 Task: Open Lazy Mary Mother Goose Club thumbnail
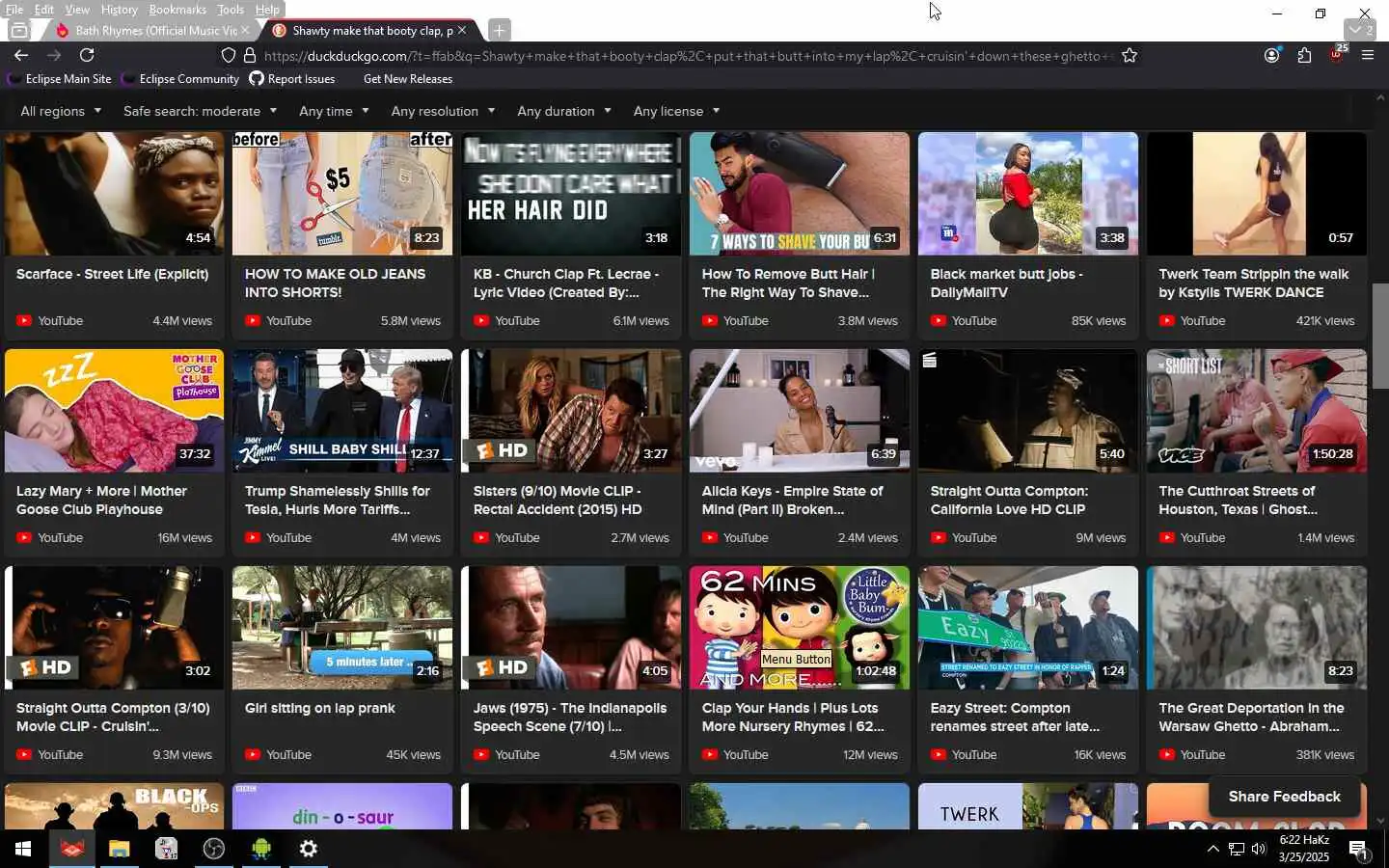[114, 411]
